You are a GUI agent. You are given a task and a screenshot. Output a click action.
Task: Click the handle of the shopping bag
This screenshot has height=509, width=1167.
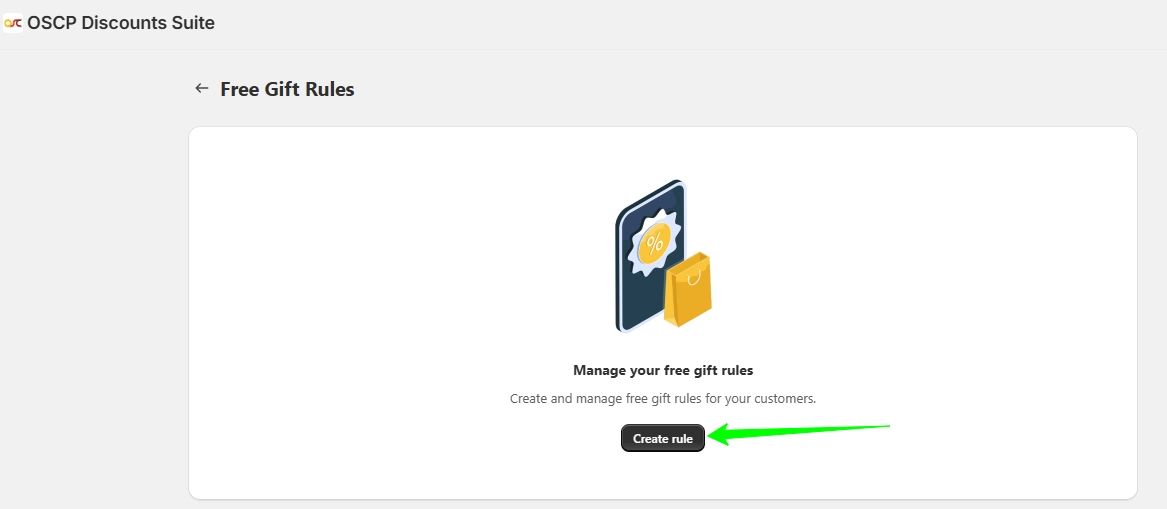point(694,278)
